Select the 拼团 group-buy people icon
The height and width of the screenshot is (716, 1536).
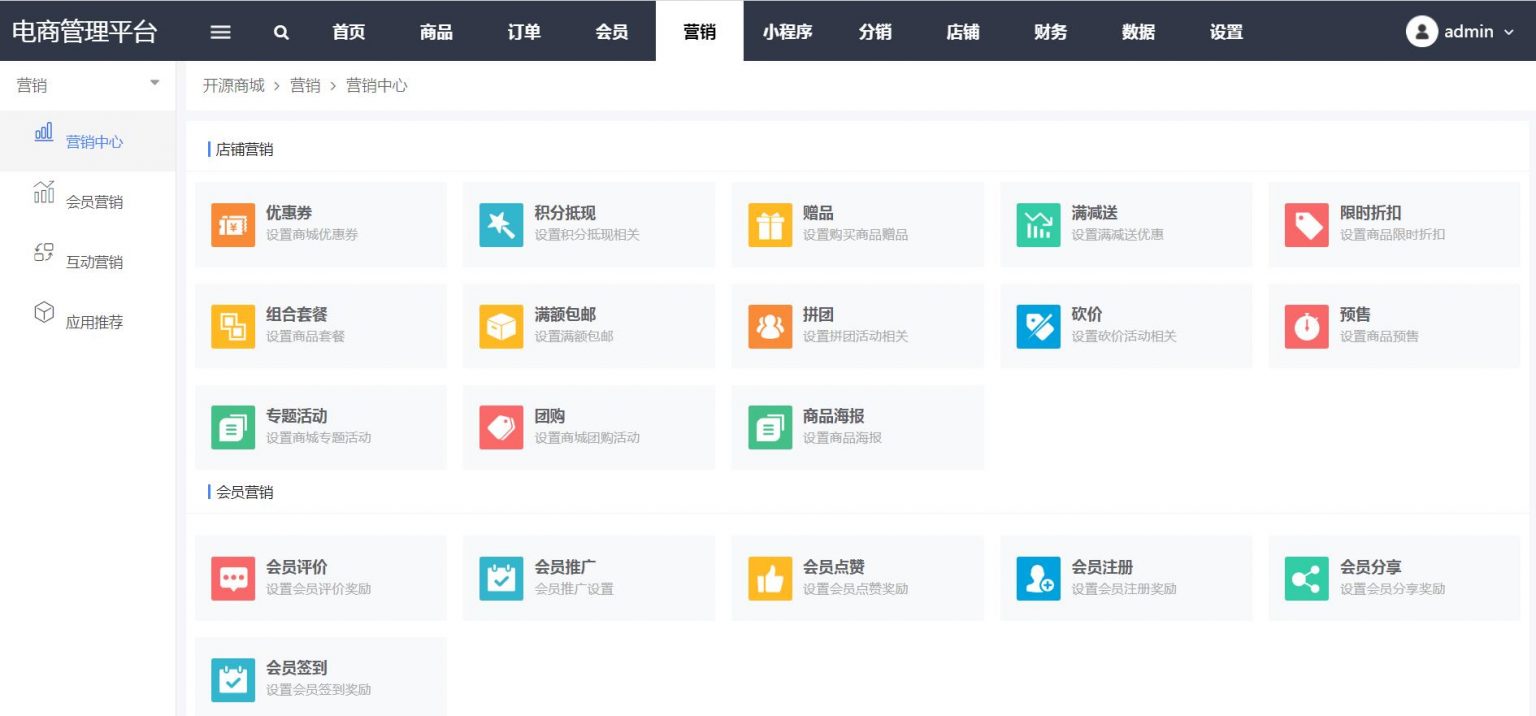(x=770, y=327)
